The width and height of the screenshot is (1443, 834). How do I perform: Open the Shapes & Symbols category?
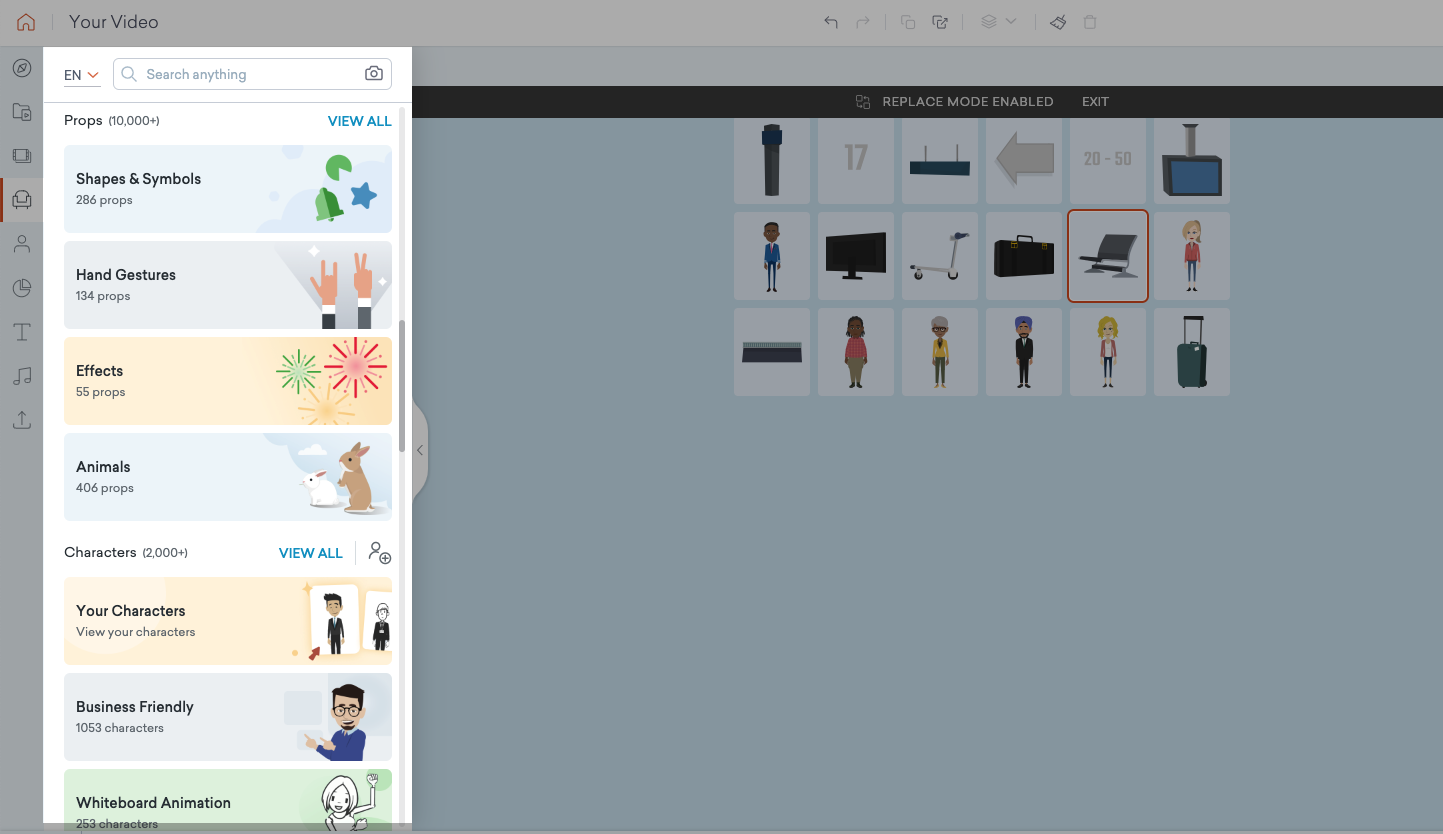(227, 189)
